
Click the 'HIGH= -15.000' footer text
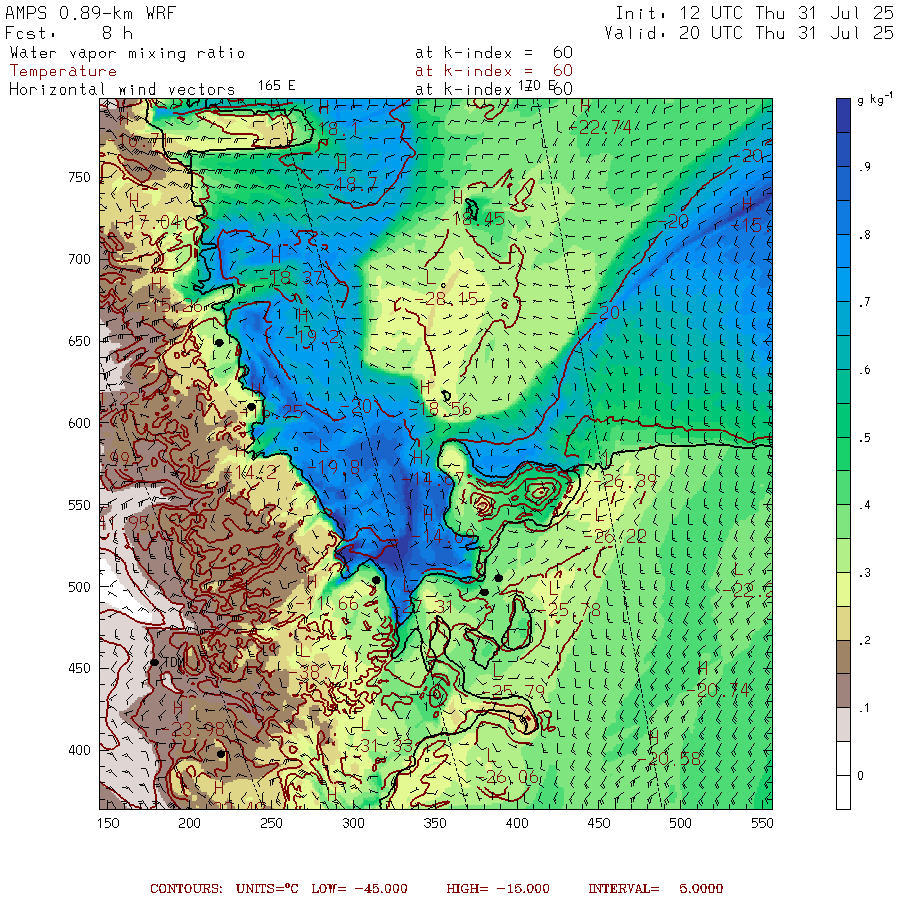(497, 889)
